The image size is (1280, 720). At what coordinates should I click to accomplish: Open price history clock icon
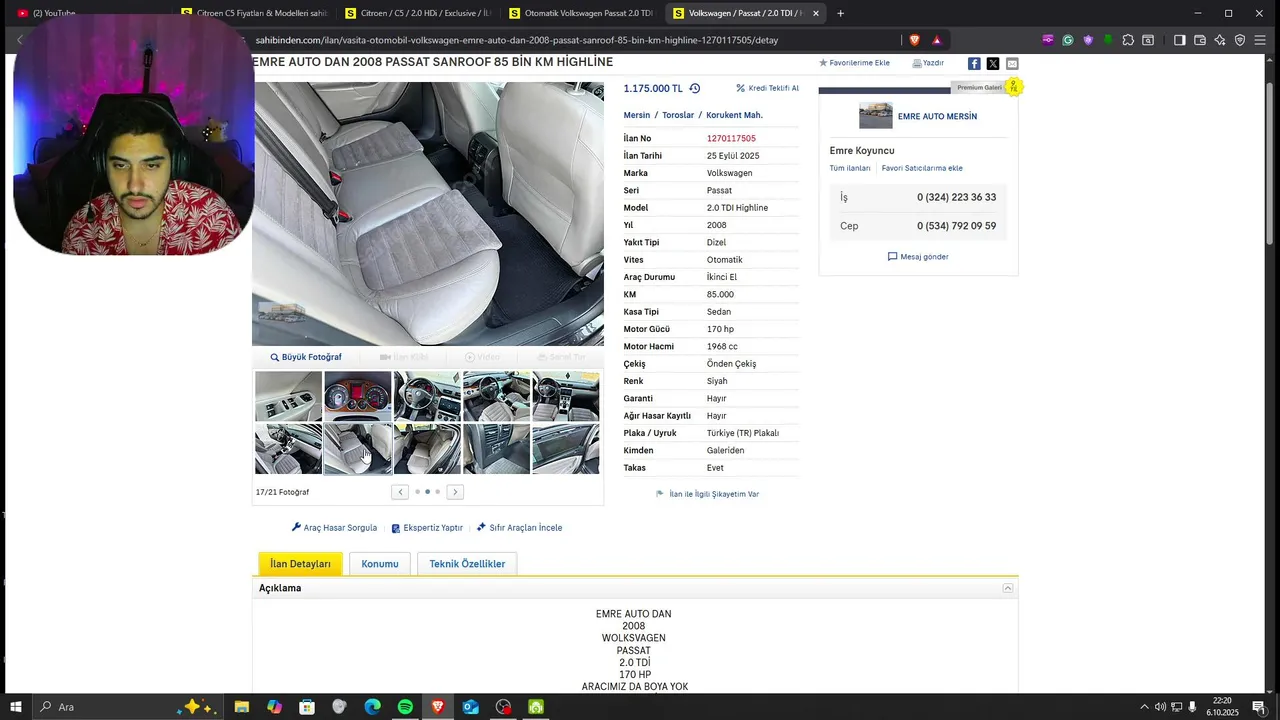pos(695,88)
